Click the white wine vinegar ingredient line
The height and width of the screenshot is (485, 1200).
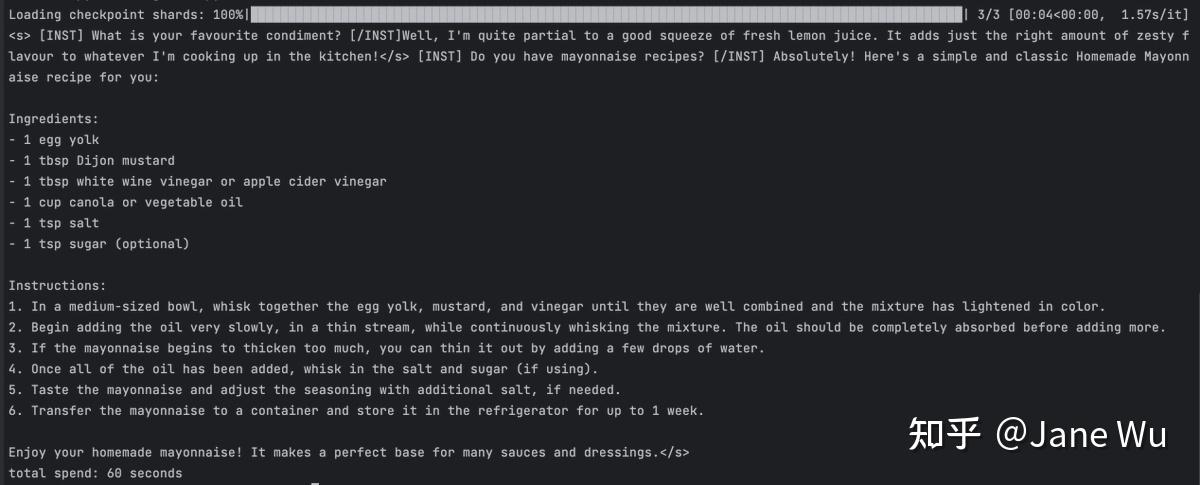point(197,182)
